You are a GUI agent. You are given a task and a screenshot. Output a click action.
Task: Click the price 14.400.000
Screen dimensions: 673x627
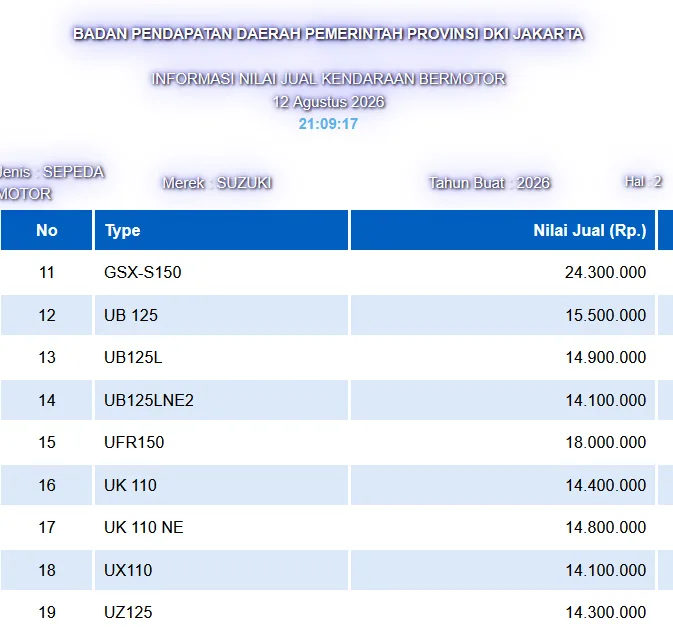coord(605,485)
